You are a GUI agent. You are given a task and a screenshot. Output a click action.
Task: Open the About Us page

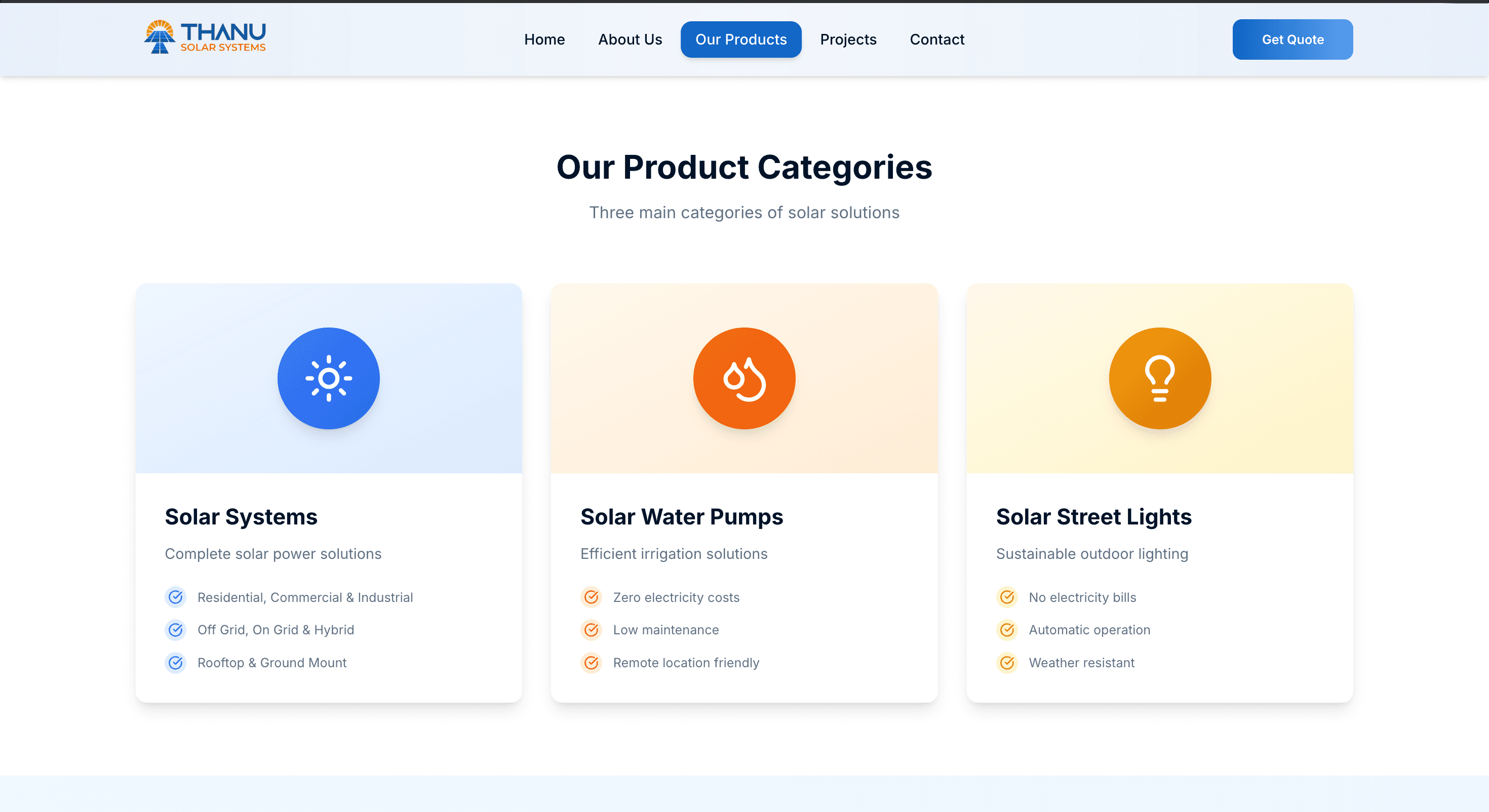click(x=630, y=39)
